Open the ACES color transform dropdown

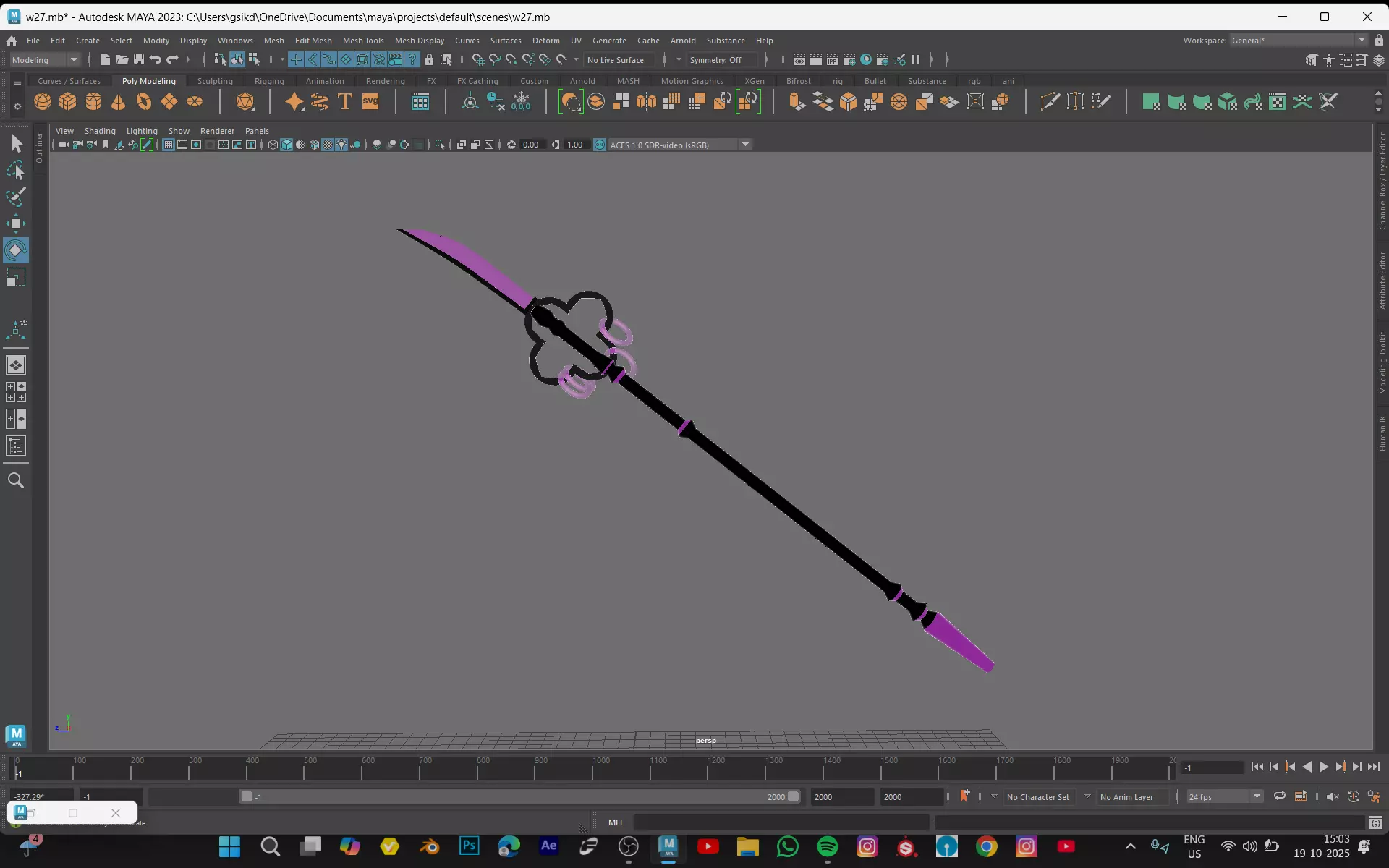tap(679, 145)
